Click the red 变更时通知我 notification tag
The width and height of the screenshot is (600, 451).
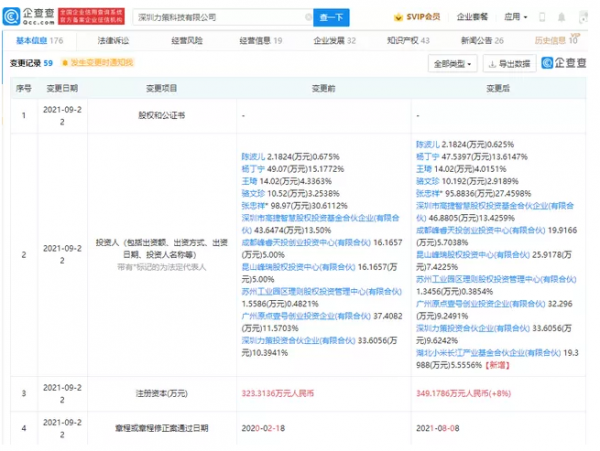(103, 62)
